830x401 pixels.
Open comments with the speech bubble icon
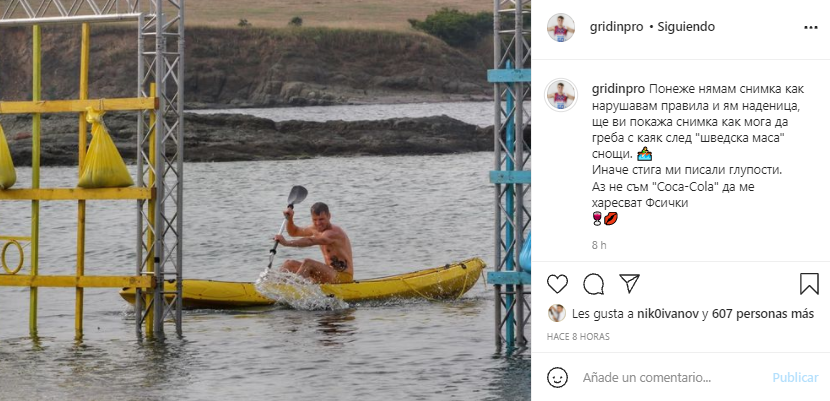pos(593,284)
